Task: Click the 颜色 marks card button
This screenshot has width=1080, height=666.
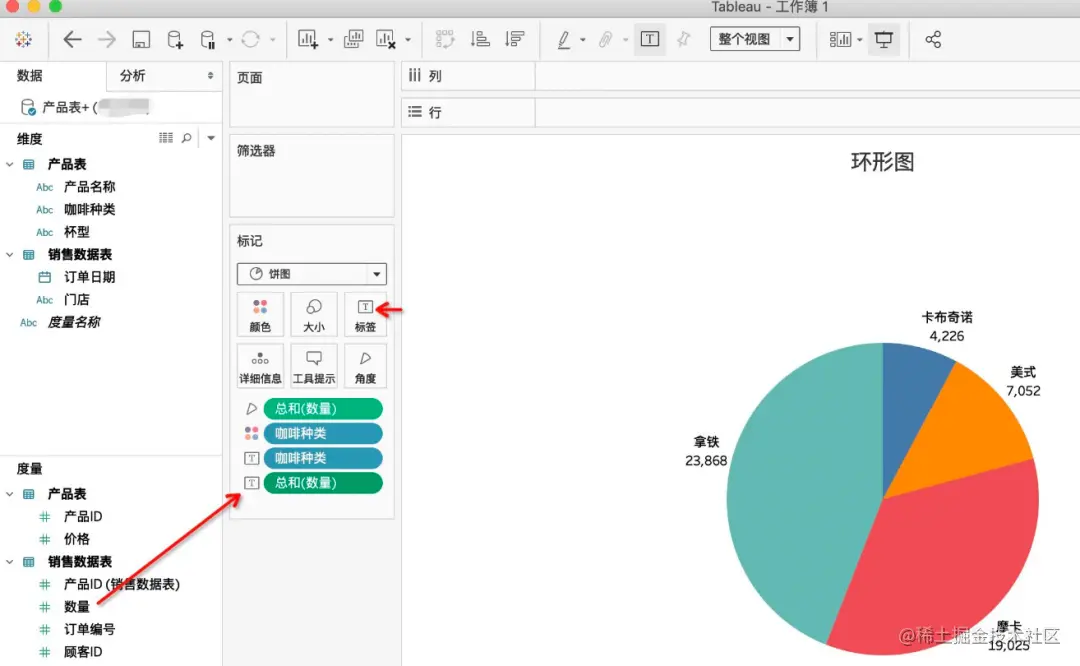Action: [x=260, y=315]
